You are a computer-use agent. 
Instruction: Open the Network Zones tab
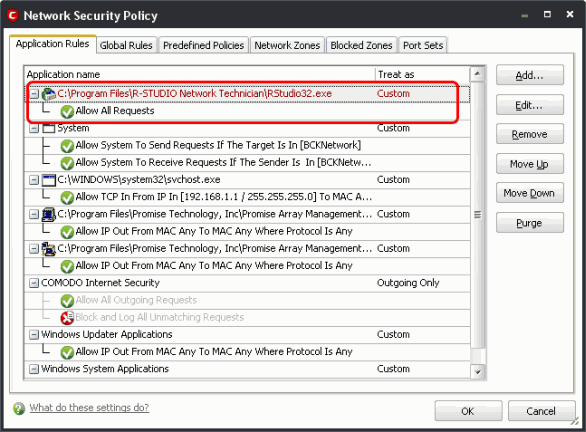point(287,45)
